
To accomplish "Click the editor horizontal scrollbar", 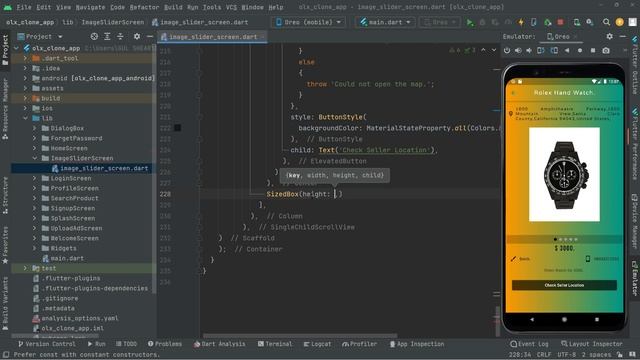I will (x=300, y=336).
